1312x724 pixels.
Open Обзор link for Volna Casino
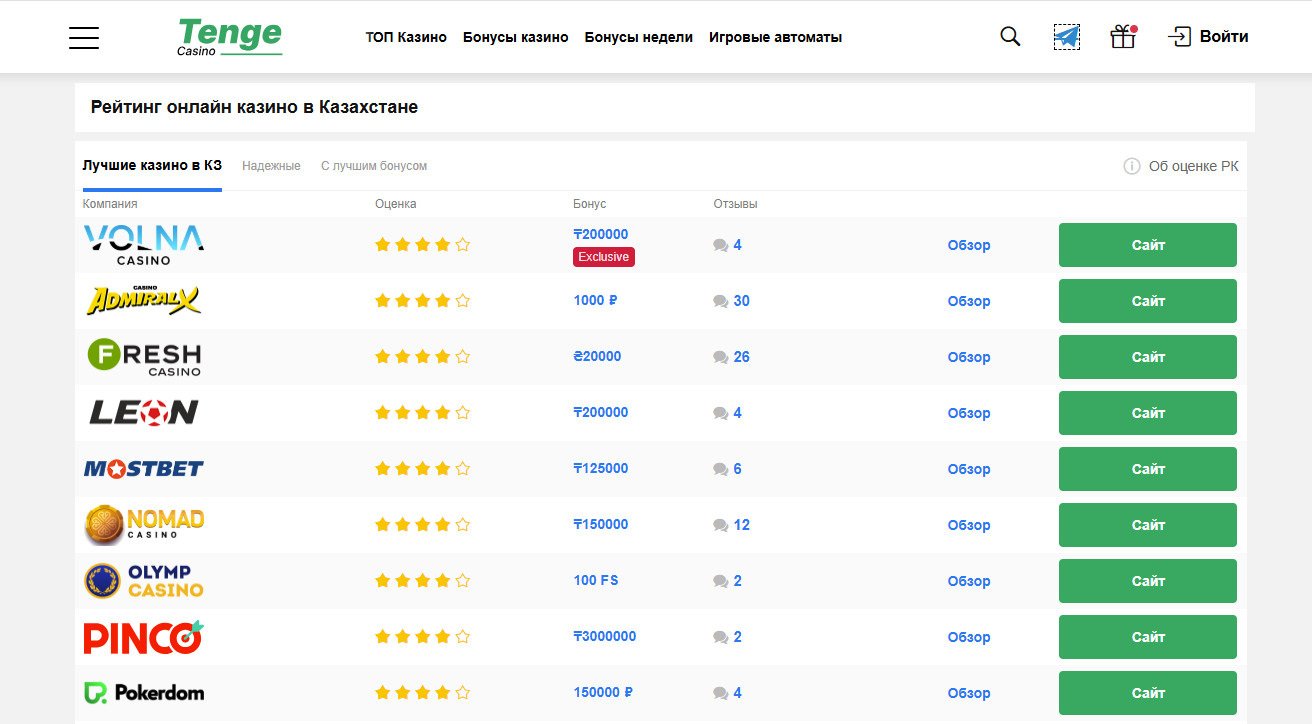969,245
